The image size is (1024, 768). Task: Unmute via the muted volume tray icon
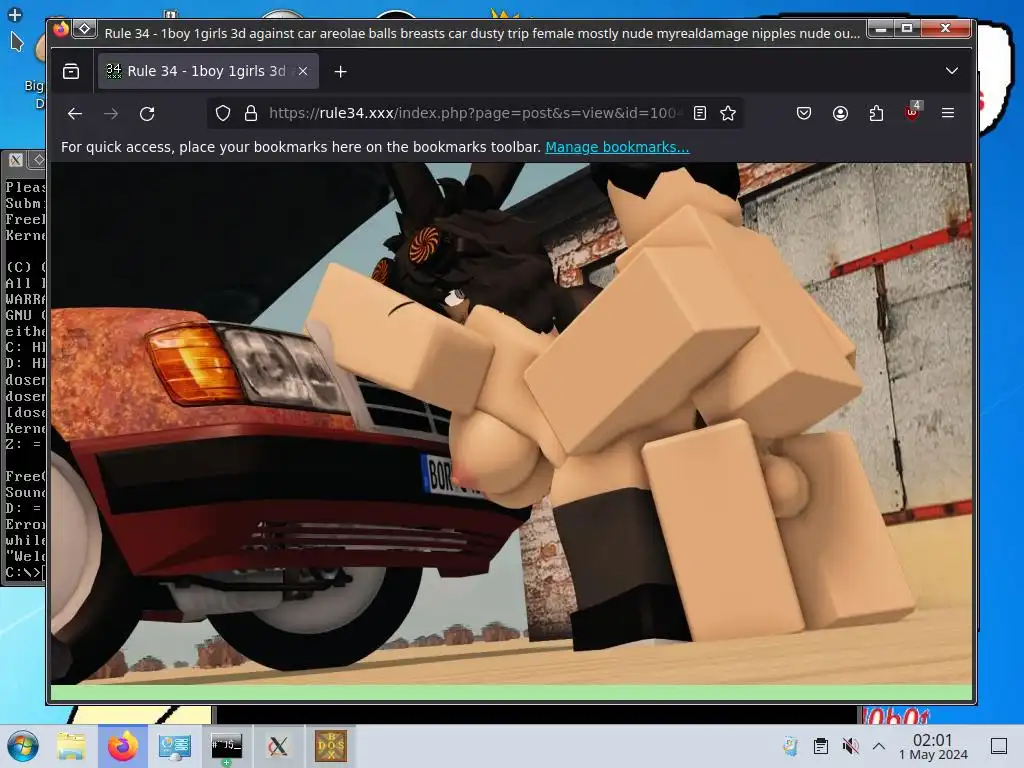pyautogui.click(x=850, y=746)
